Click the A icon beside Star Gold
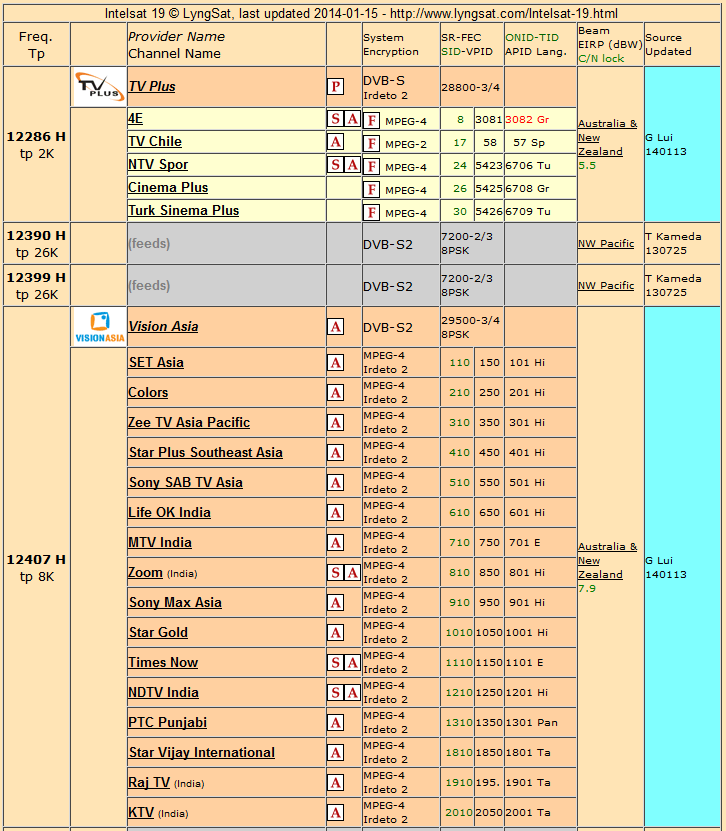 [x=335, y=633]
